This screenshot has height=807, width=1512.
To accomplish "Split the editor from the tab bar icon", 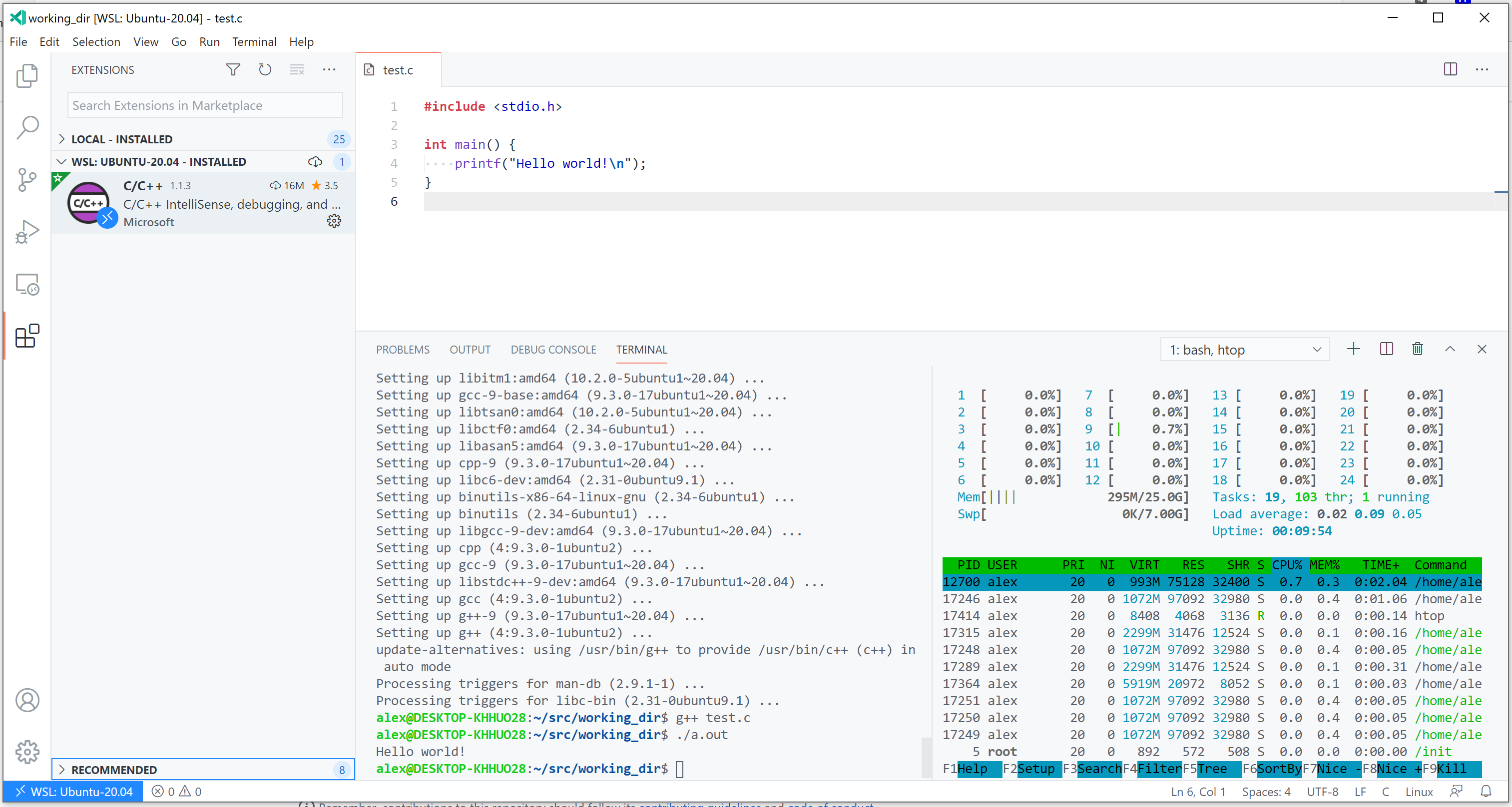I will pos(1451,69).
